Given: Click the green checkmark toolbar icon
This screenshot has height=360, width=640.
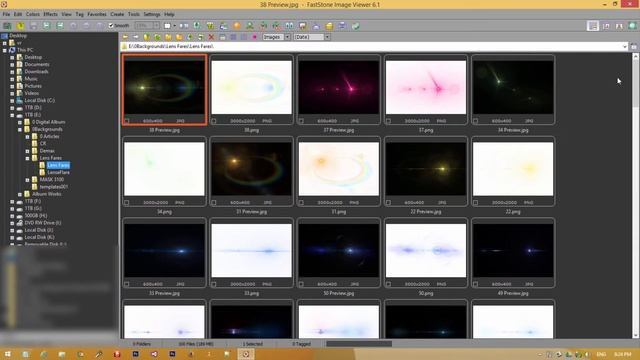Looking at the screenshot, I should click(356, 26).
